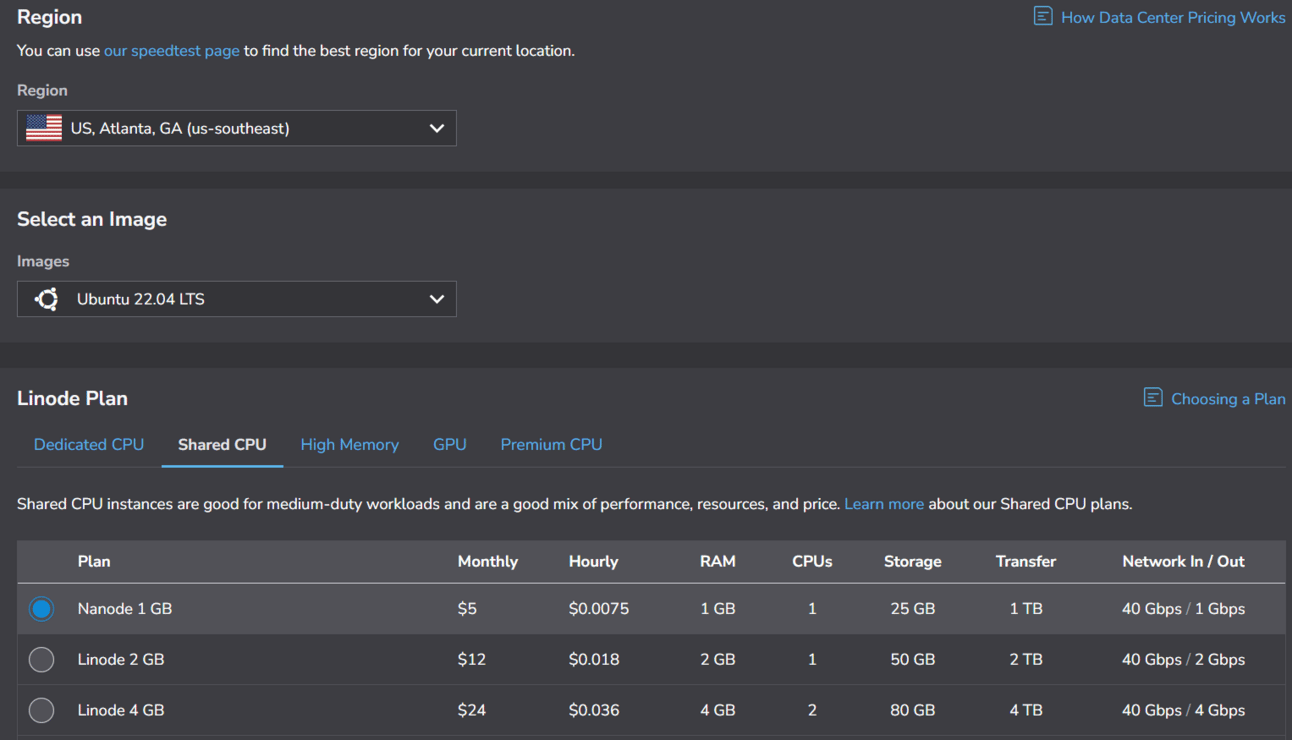Viewport: 1292px width, 740px height.
Task: Open the Region select showing Atlanta, GA
Action: coord(236,128)
